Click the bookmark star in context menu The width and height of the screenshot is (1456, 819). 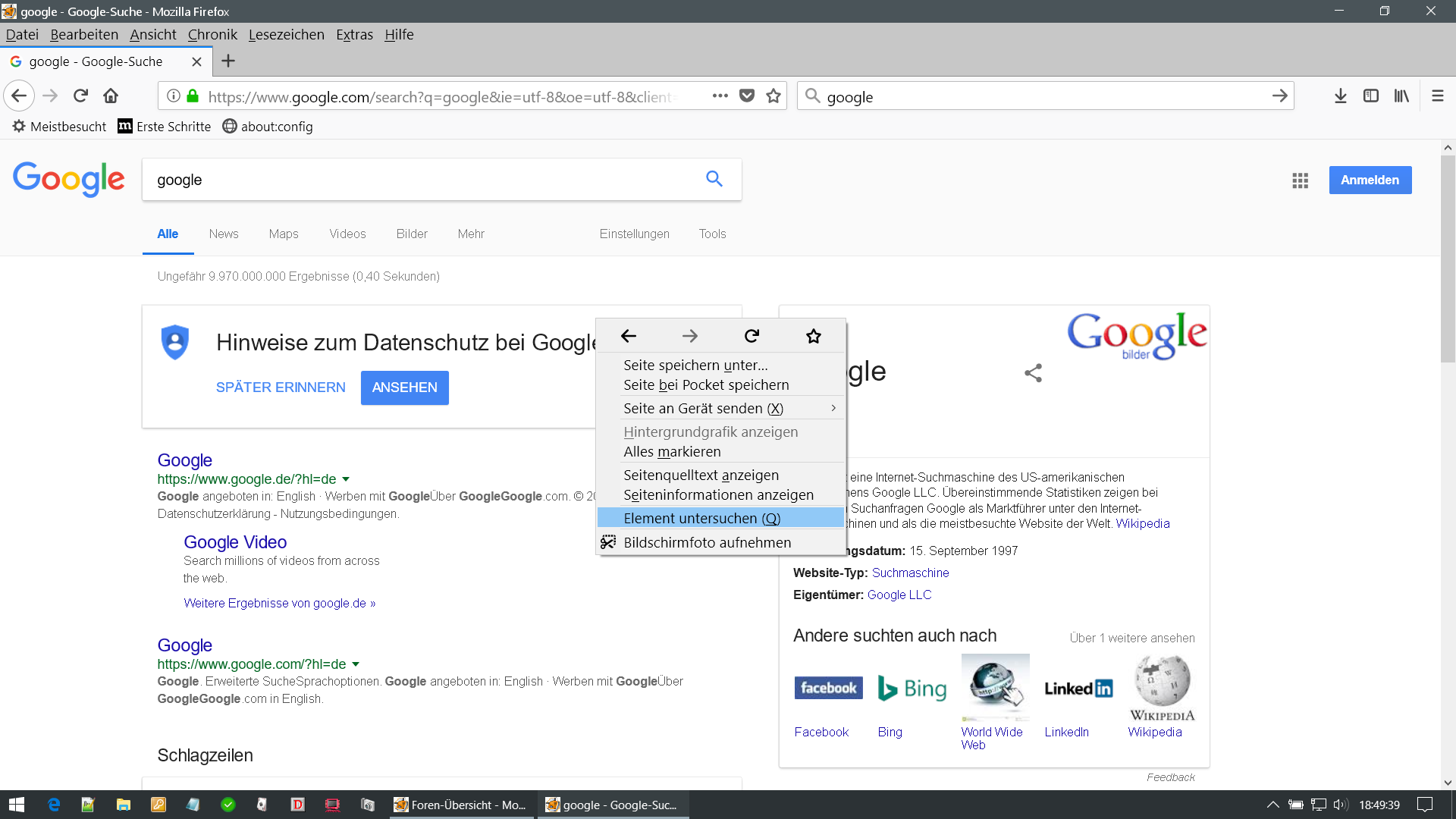point(814,336)
